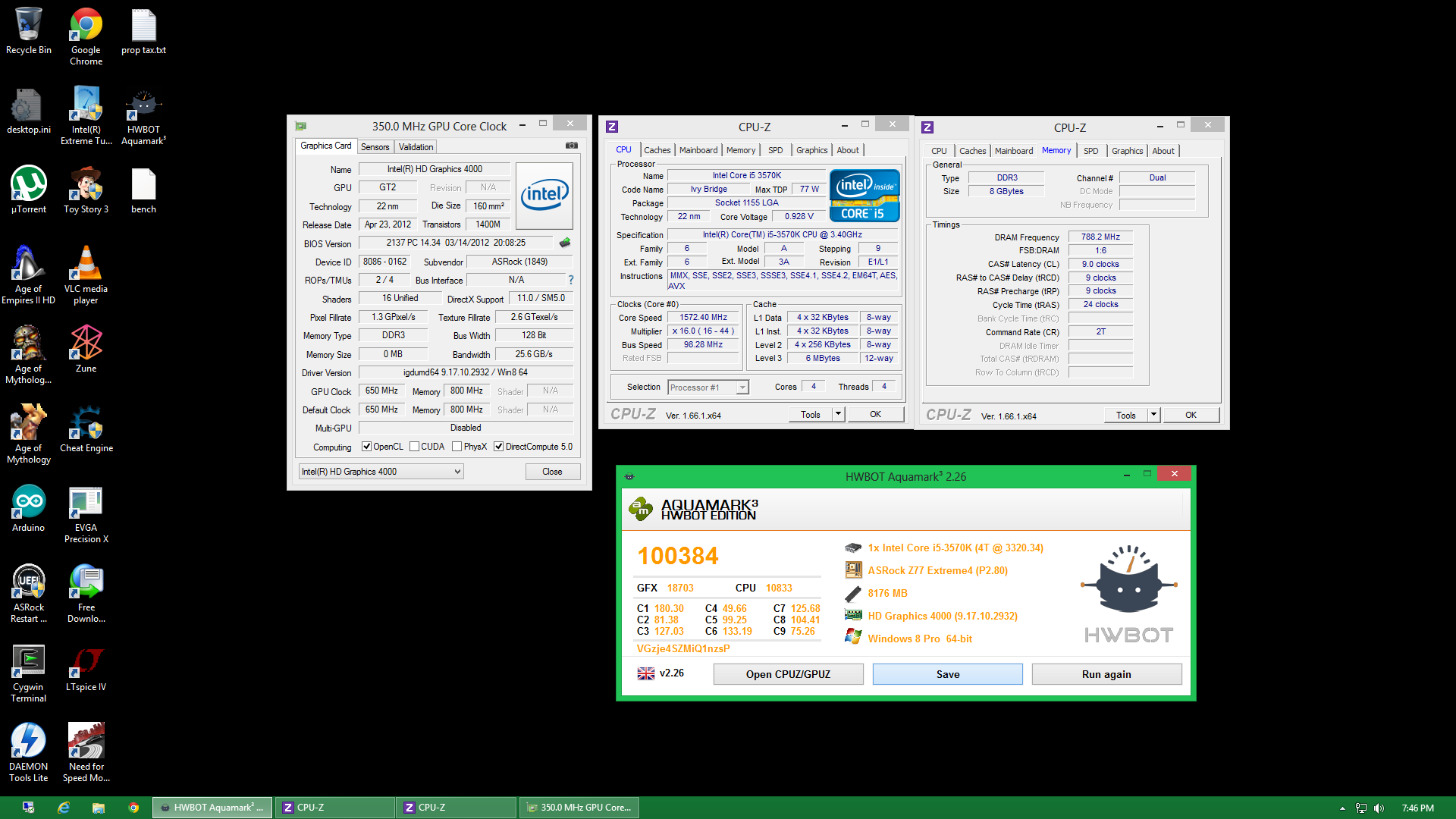Click the UK flag language icon in Aquamark

646,673
